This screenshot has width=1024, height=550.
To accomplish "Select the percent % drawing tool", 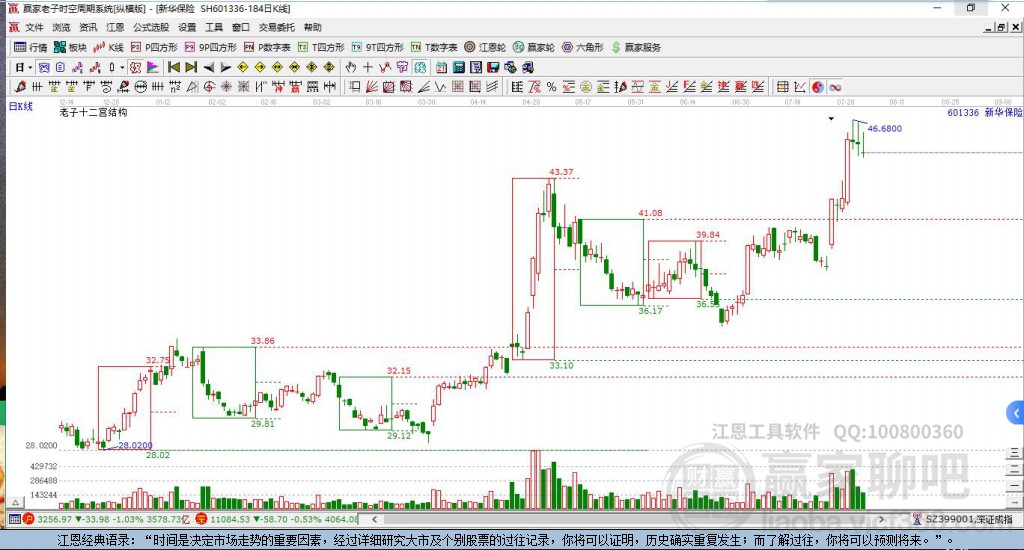I will (551, 87).
